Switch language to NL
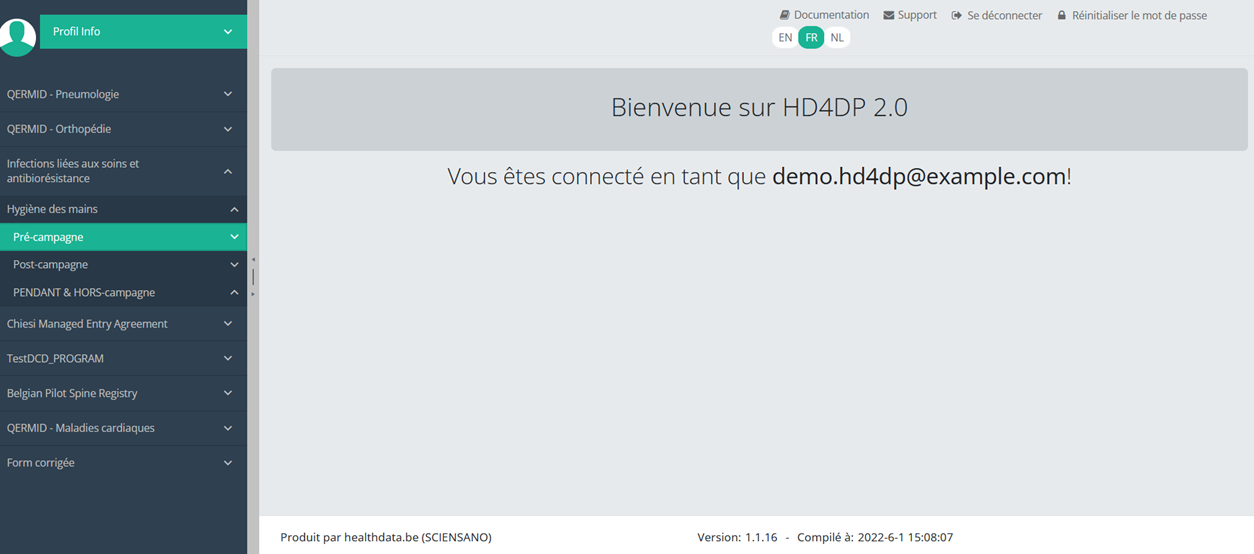 pos(837,38)
